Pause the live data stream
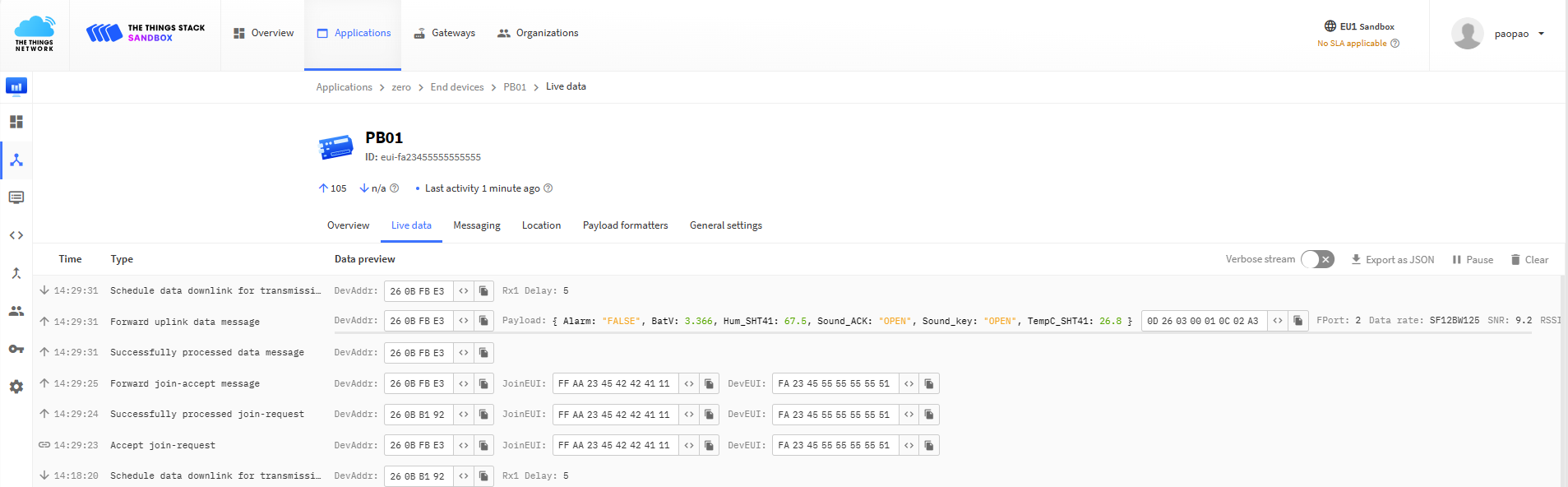The image size is (1568, 487). tap(1472, 260)
